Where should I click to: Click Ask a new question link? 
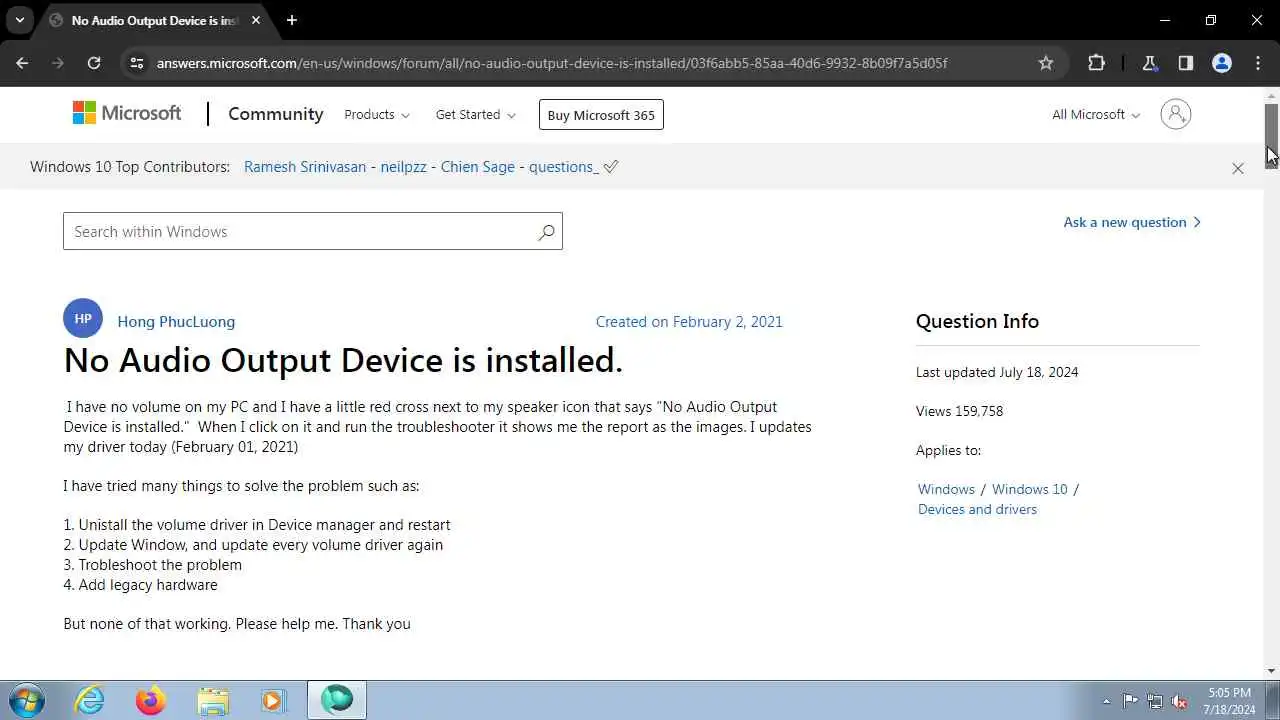click(1132, 222)
